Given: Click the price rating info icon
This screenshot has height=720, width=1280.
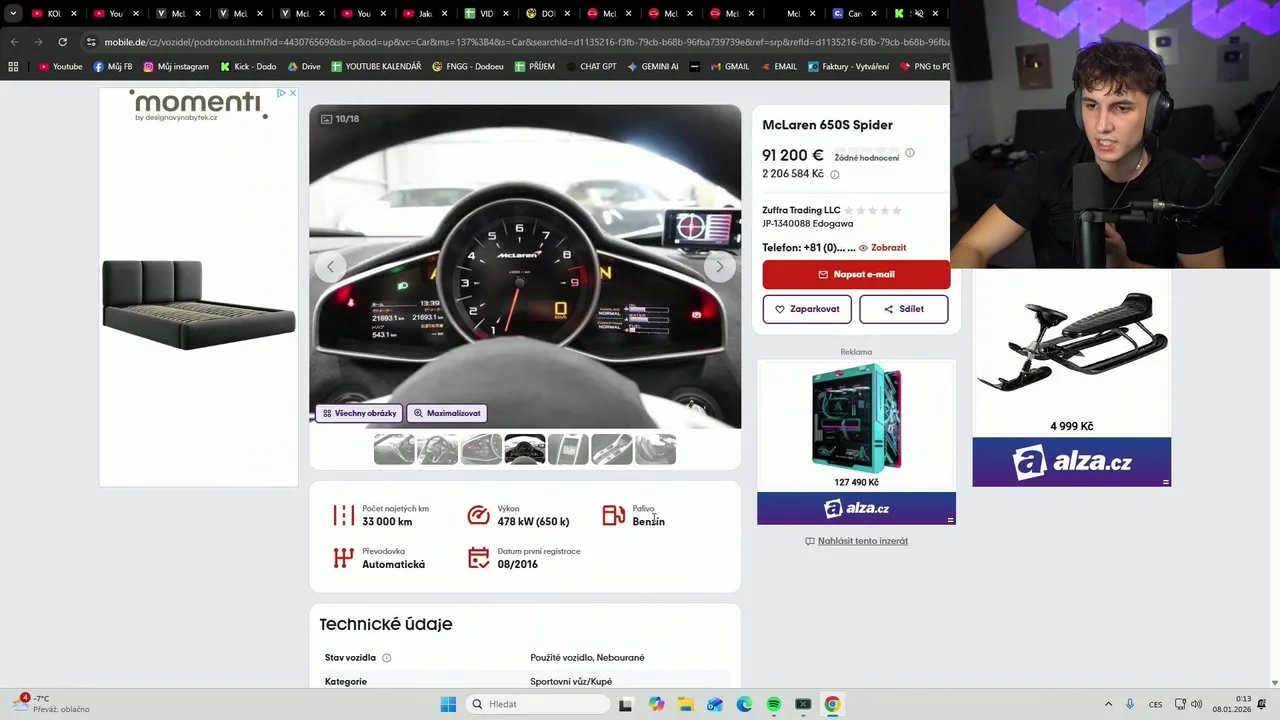Looking at the screenshot, I should 910,153.
